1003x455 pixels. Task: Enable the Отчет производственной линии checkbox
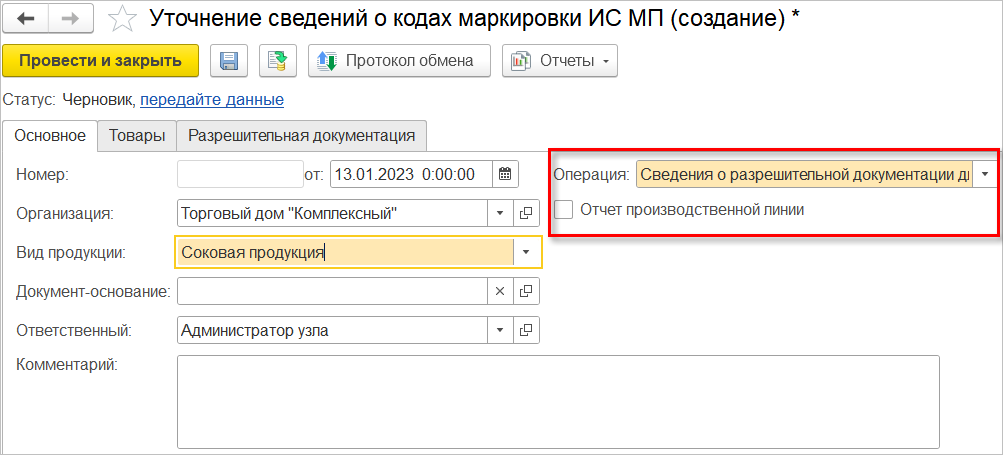(x=565, y=210)
